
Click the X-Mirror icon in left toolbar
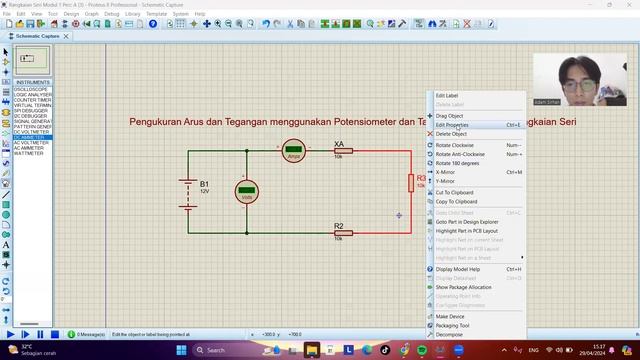[6, 310]
